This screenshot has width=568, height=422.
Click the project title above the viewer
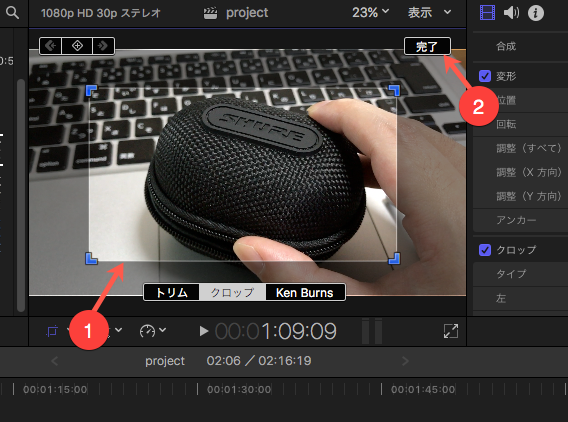pyautogui.click(x=247, y=13)
